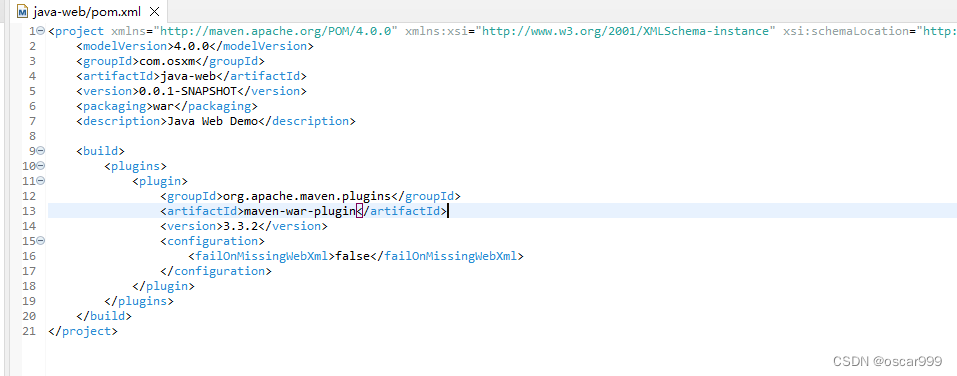Click the plugin version value 3.3.2
Viewport: 957px width, 376px height.
pos(240,226)
